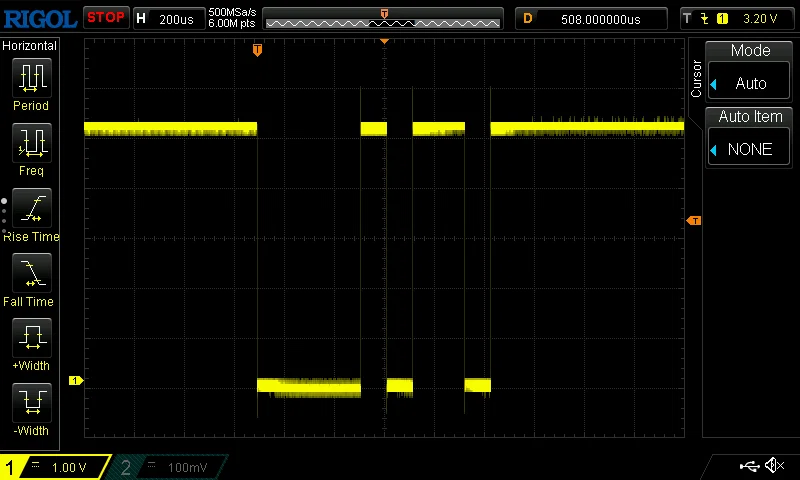Click the T trigger label in top bar

click(x=687, y=19)
